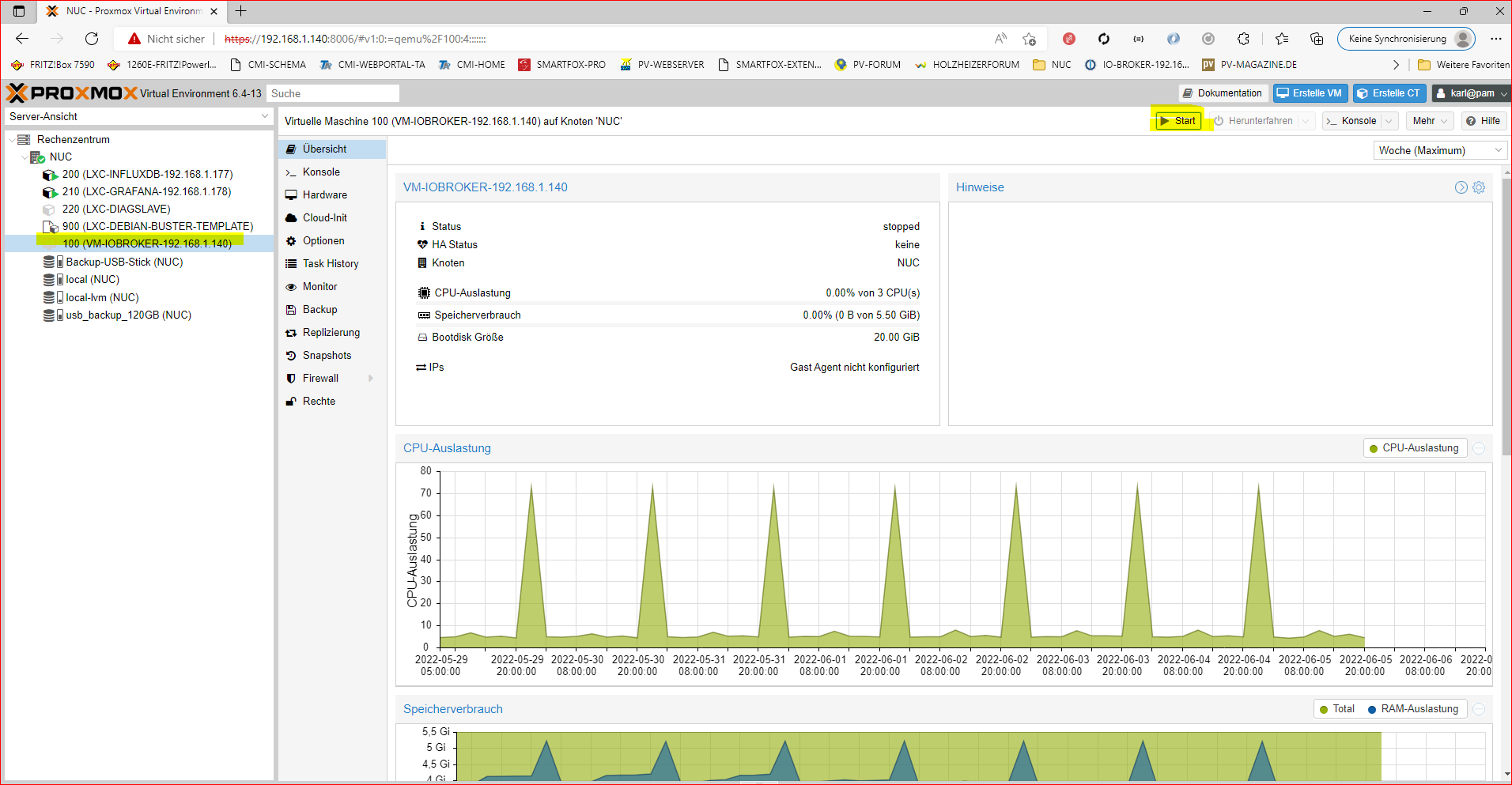
Task: Select Backup-USB-Stick storage in the tree
Action: [x=124, y=262]
